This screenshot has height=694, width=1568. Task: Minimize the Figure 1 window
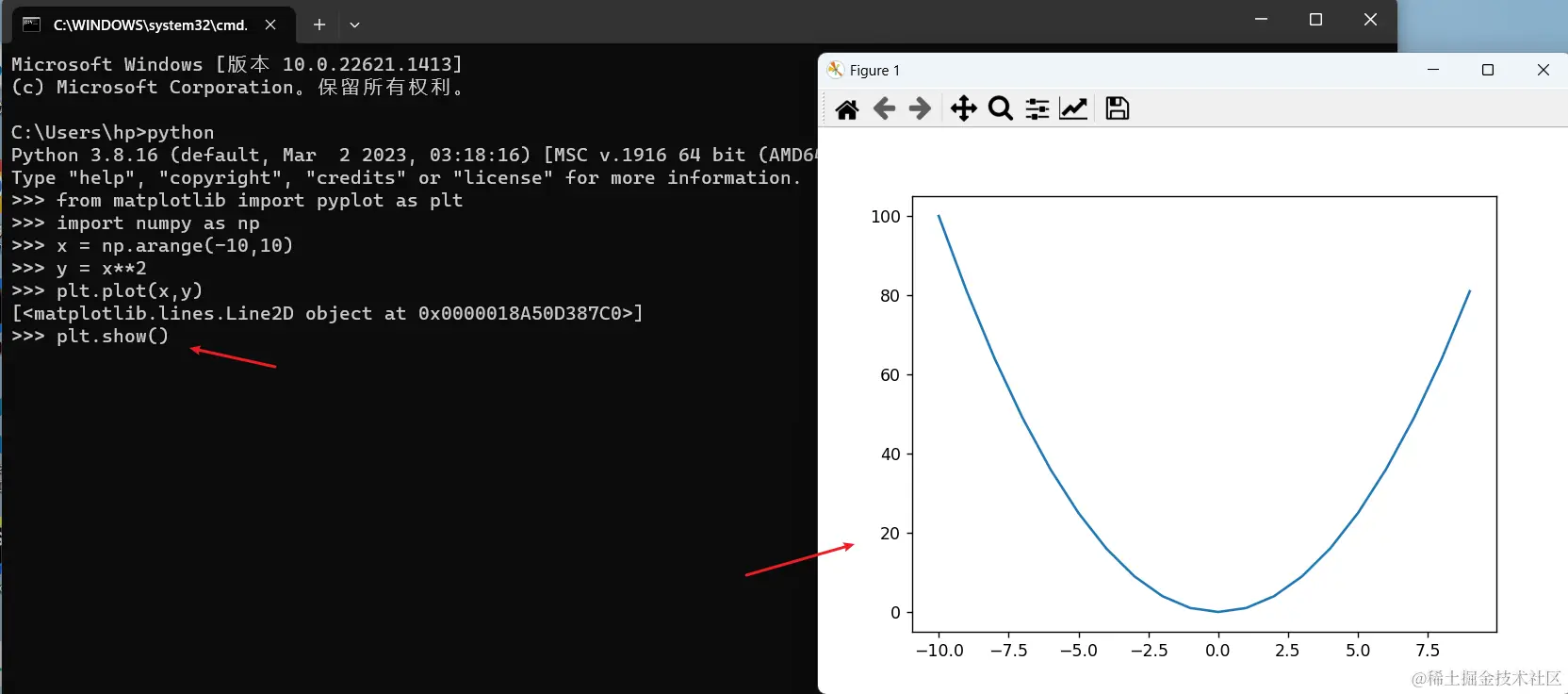point(1433,70)
